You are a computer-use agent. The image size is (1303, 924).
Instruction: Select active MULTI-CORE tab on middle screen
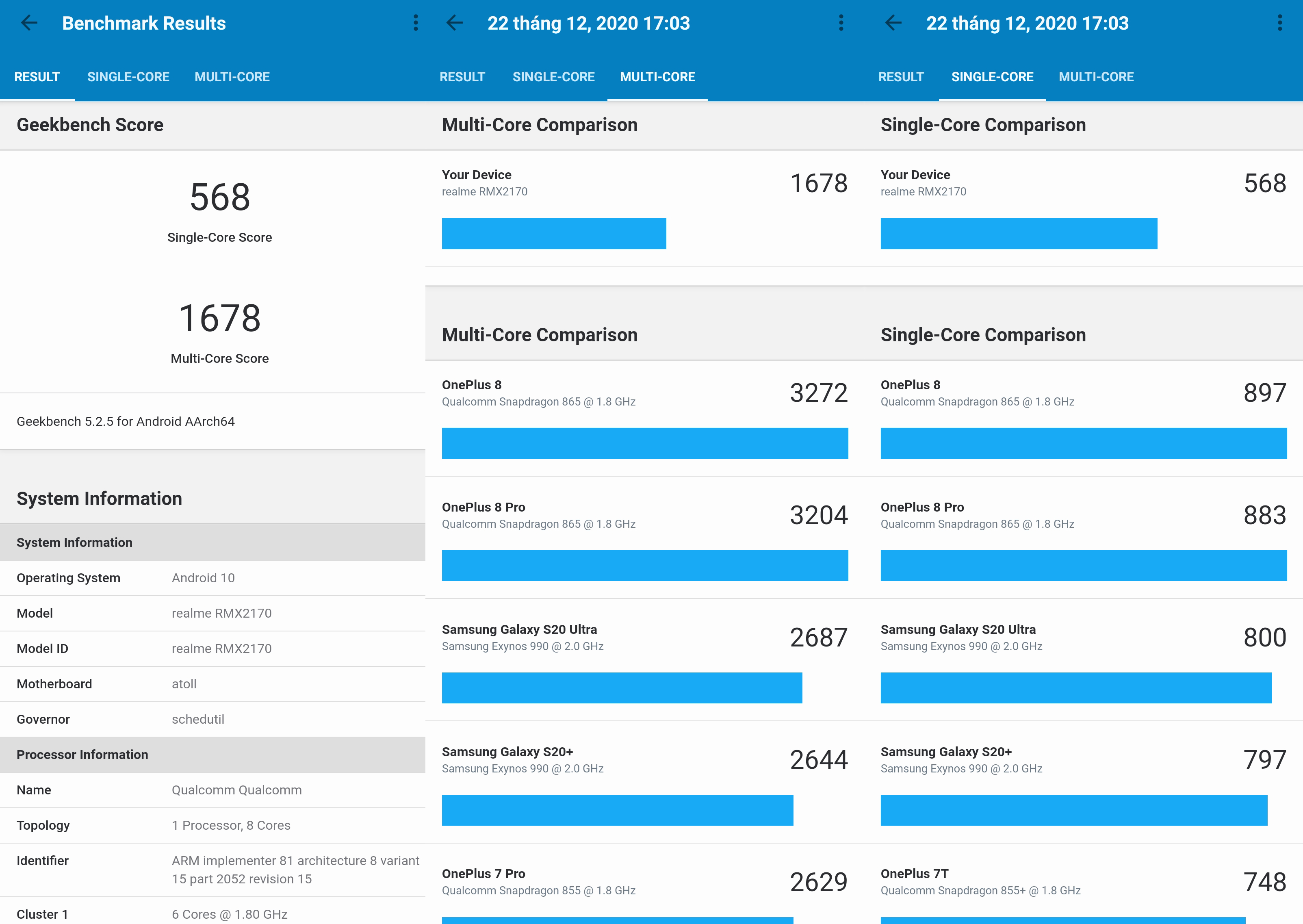point(657,77)
